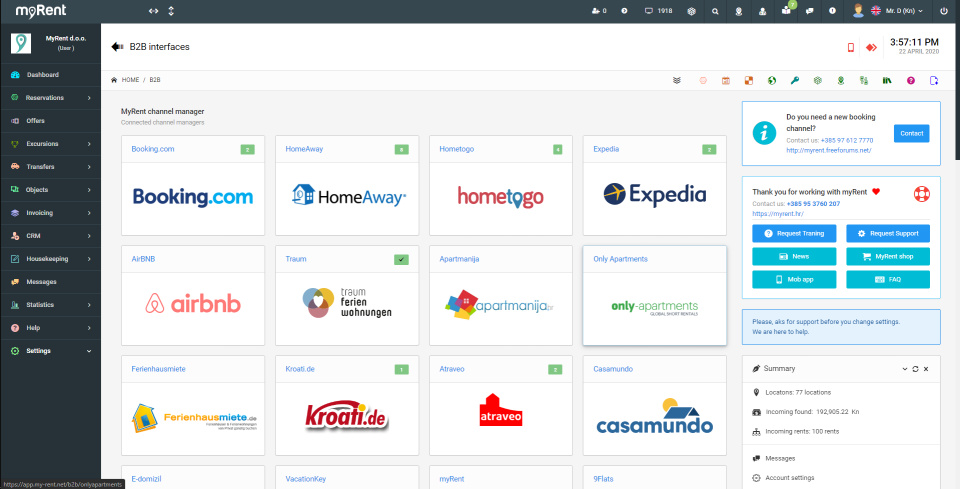Image resolution: width=960 pixels, height=489 pixels.
Task: Click the orange calendar icon in toolbar
Action: (726, 80)
